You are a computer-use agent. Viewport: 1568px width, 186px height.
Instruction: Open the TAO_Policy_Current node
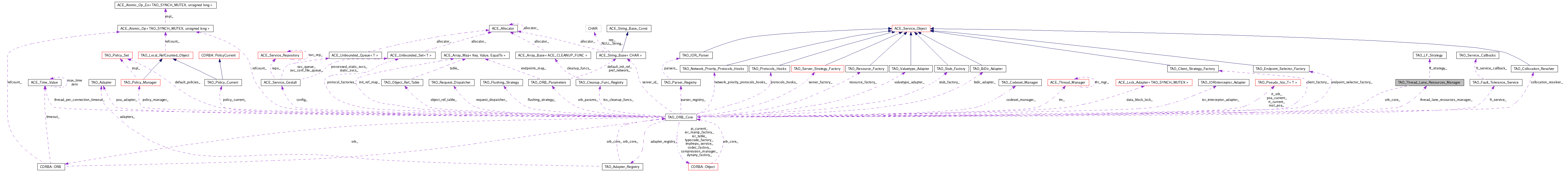pos(222,82)
